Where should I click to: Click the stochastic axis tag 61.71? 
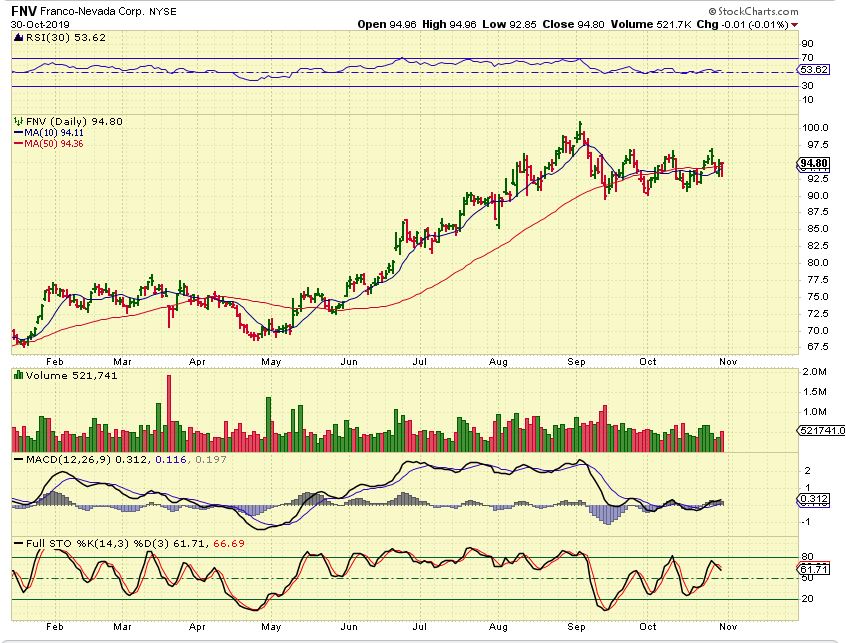tap(814, 569)
